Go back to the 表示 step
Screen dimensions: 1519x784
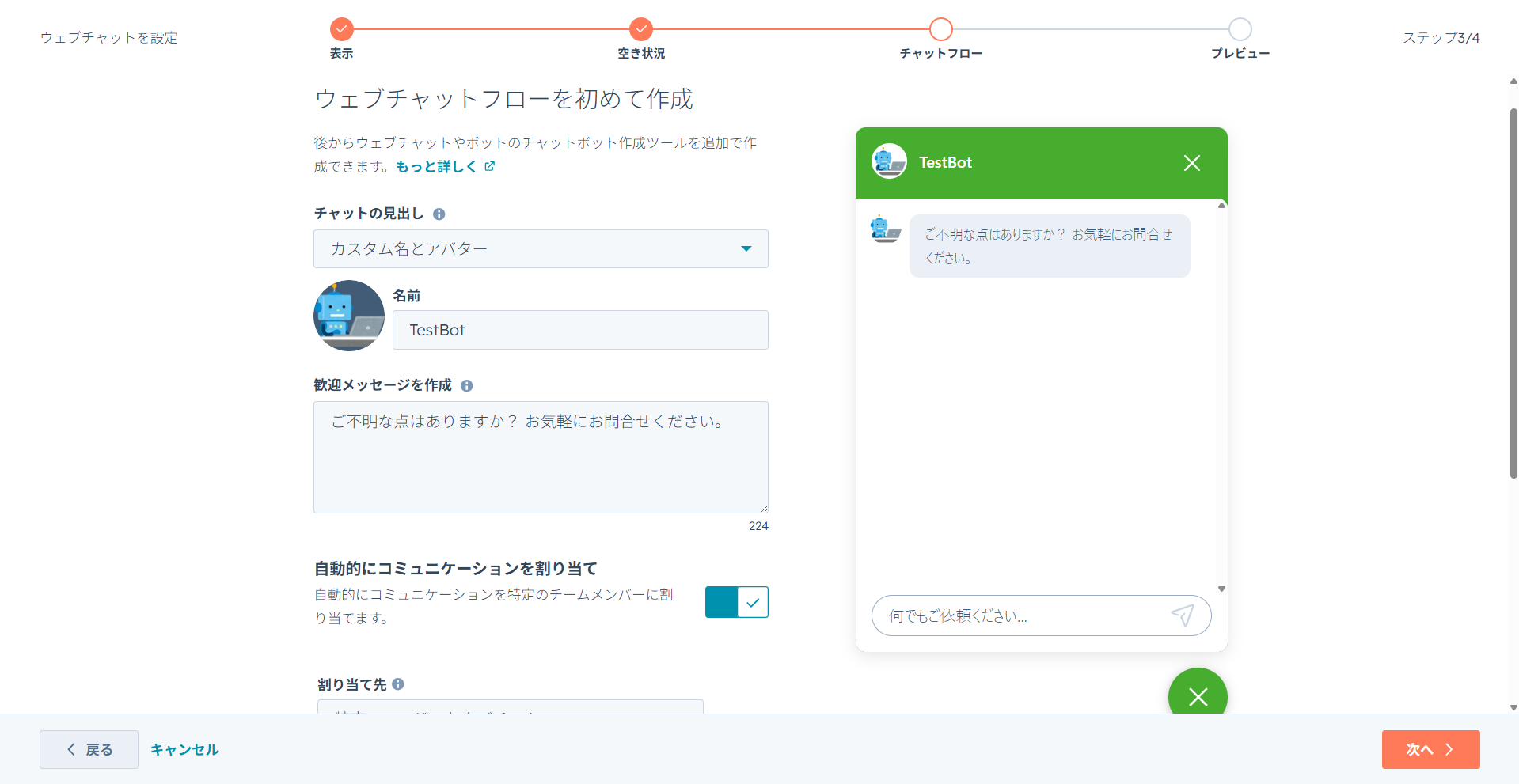pos(341,29)
